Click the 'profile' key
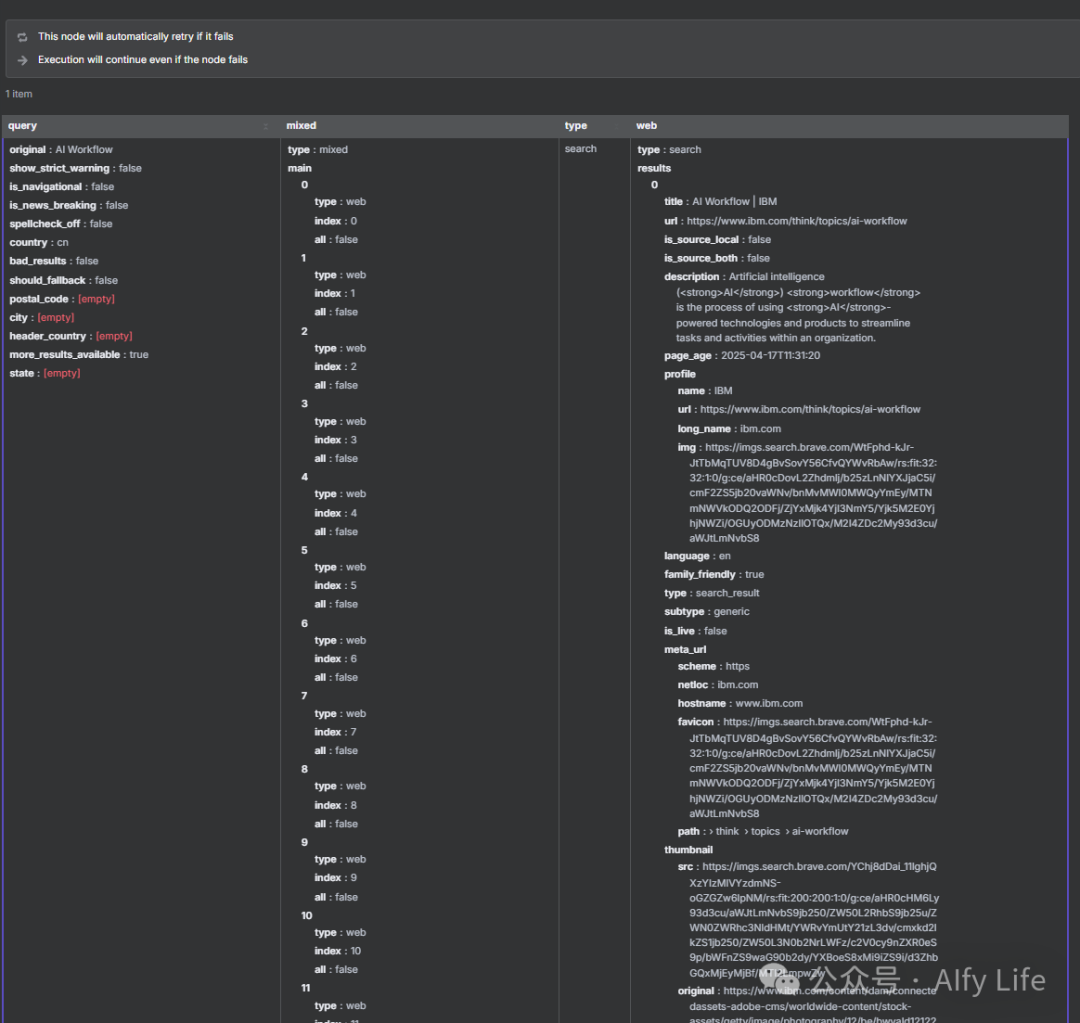The image size is (1080, 1023). click(x=680, y=374)
